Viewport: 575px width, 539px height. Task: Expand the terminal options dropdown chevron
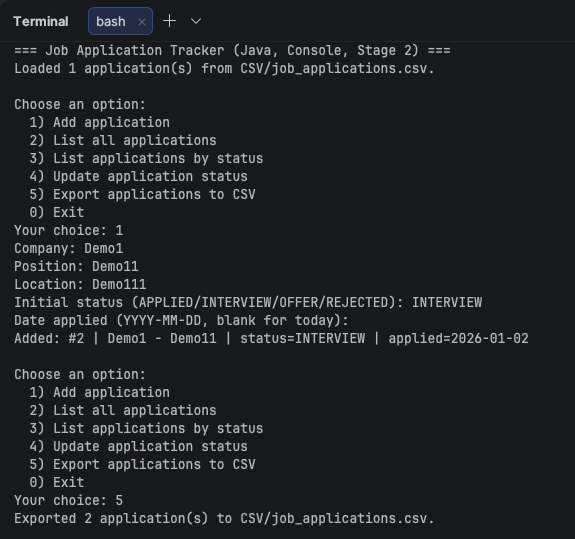pyautogui.click(x=196, y=21)
